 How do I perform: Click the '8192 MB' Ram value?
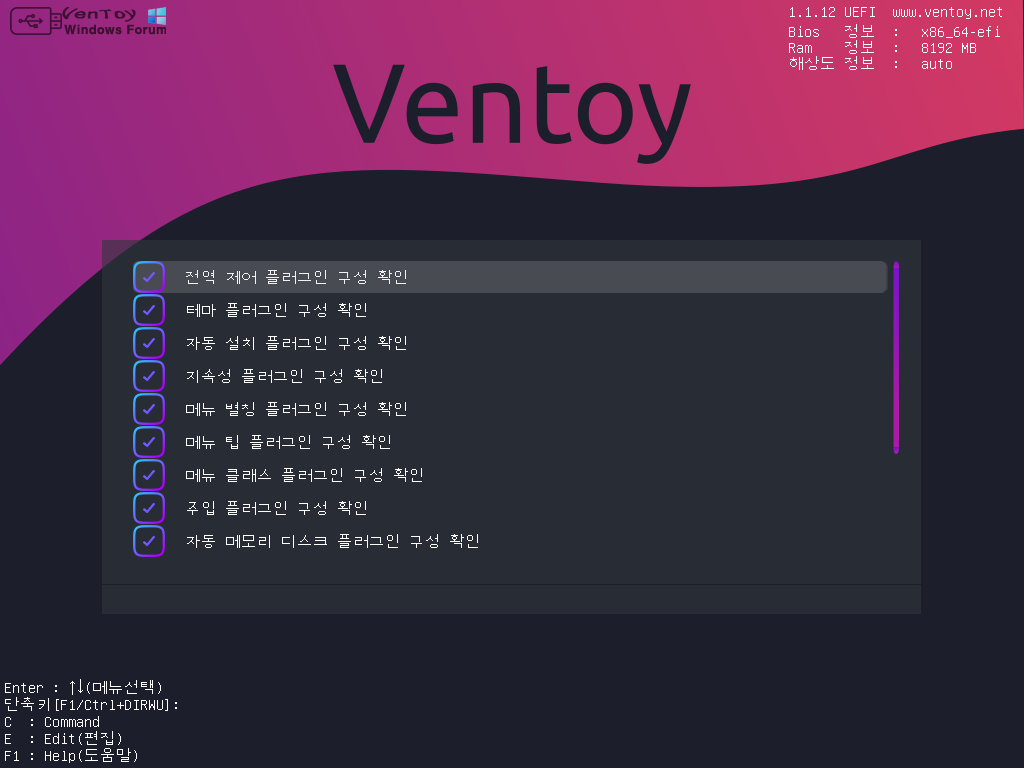coord(948,48)
